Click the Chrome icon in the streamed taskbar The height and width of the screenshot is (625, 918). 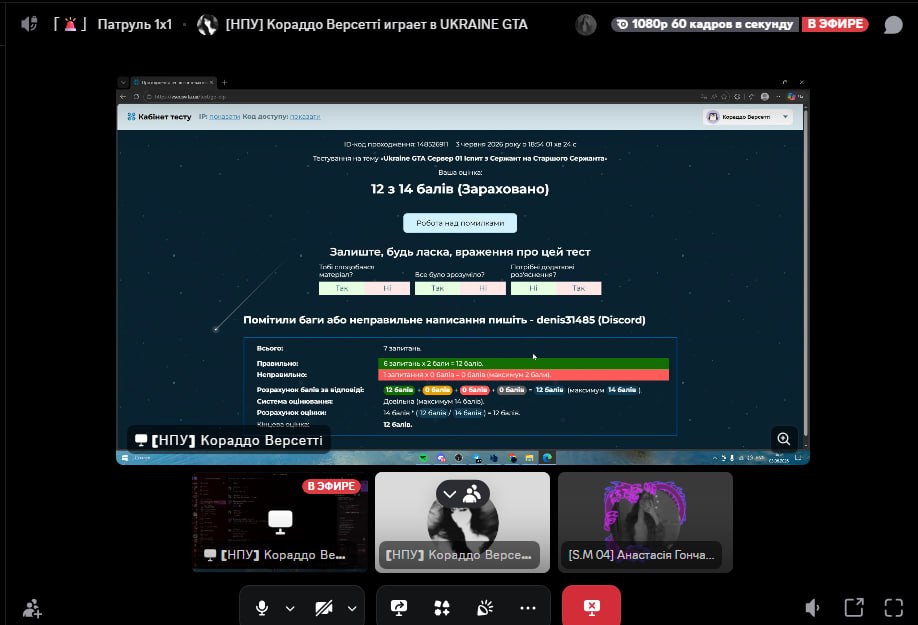click(512, 458)
